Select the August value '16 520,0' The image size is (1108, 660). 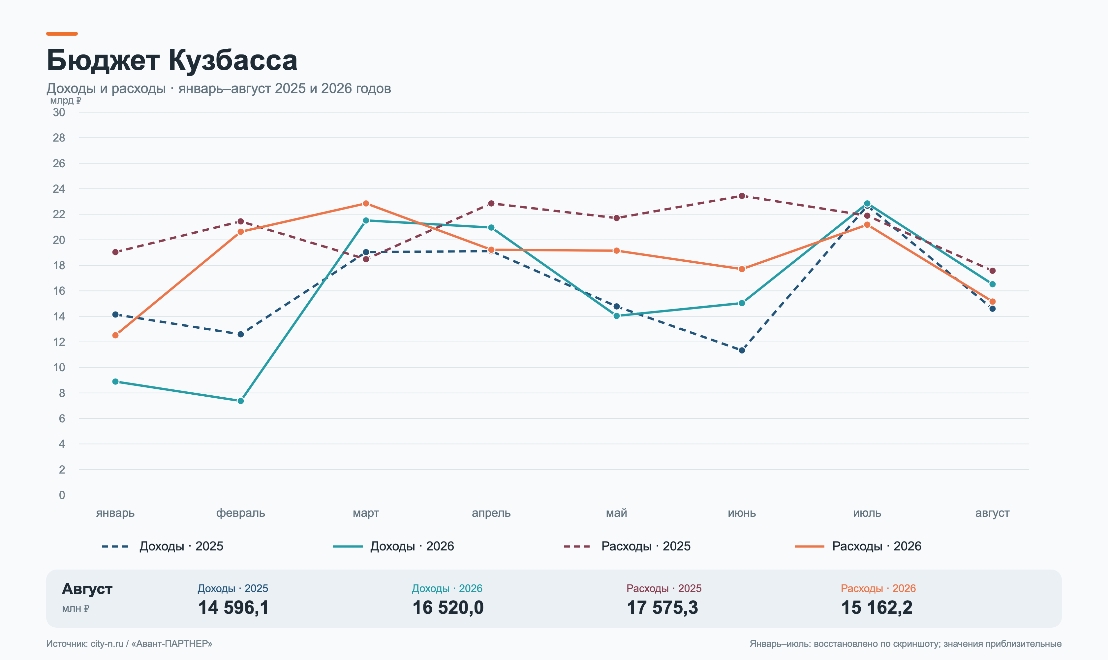pos(448,608)
